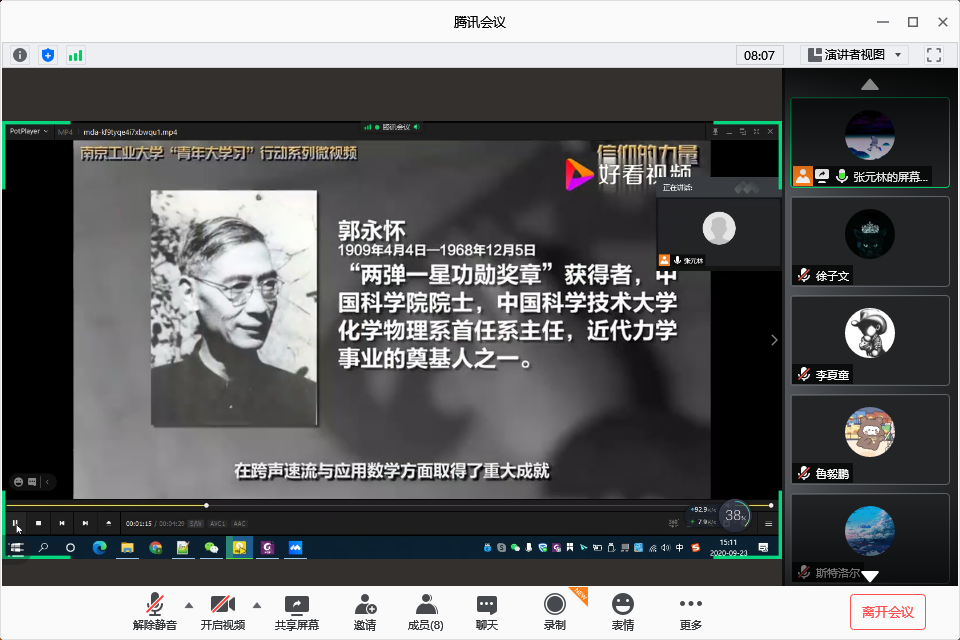The width and height of the screenshot is (960, 640).
Task: Open Emoji reactions (表情)
Action: click(x=623, y=611)
